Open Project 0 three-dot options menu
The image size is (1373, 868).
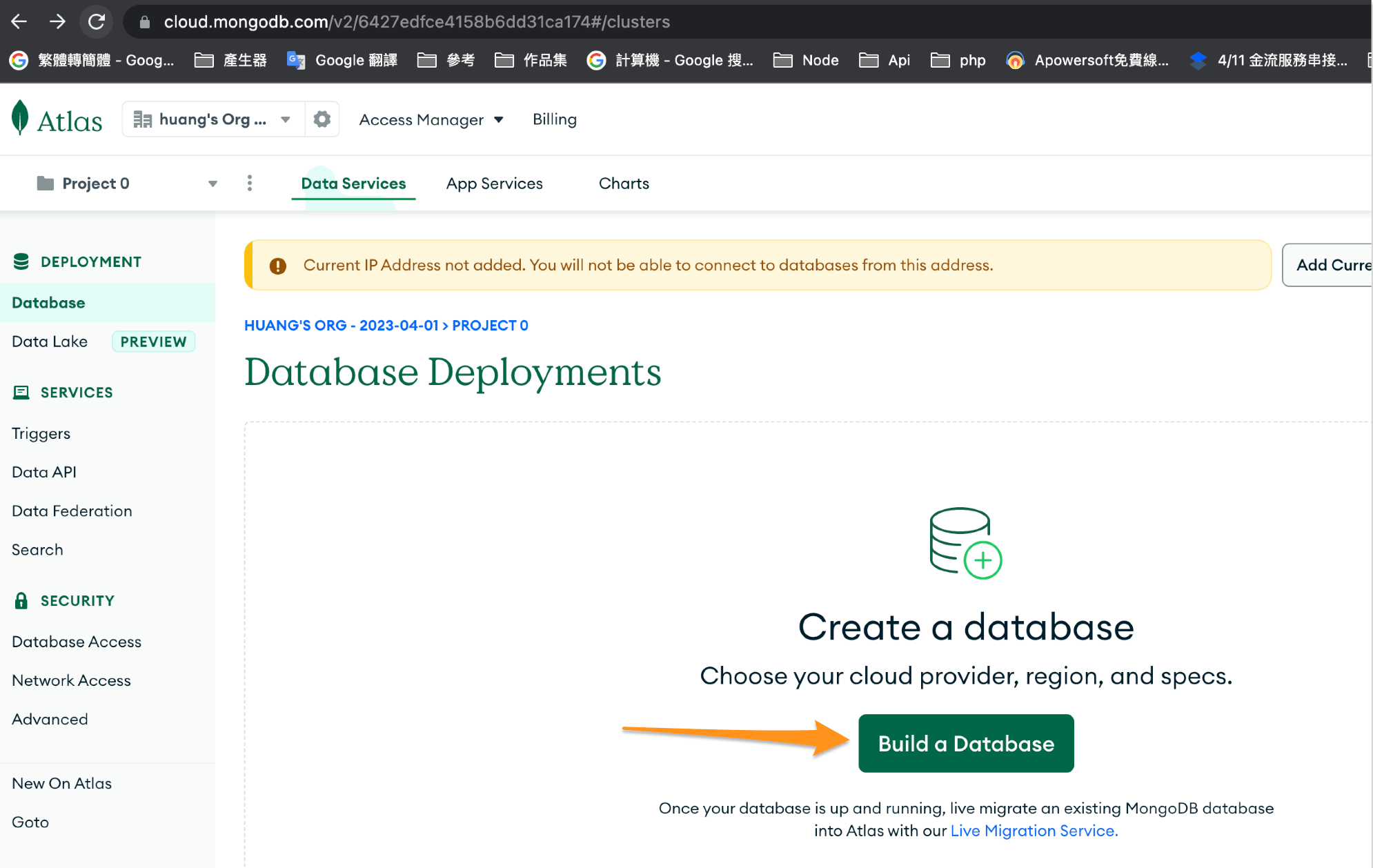pos(250,184)
